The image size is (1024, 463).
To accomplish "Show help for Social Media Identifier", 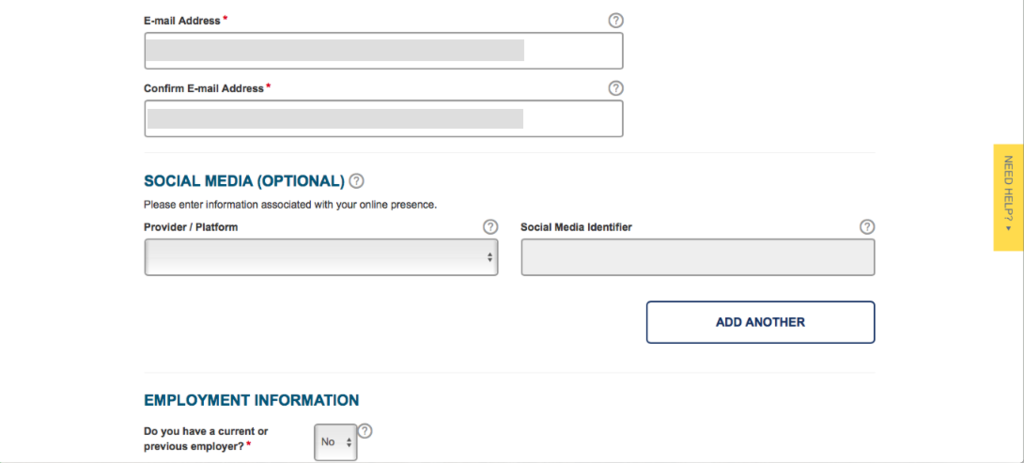I will (x=867, y=227).
